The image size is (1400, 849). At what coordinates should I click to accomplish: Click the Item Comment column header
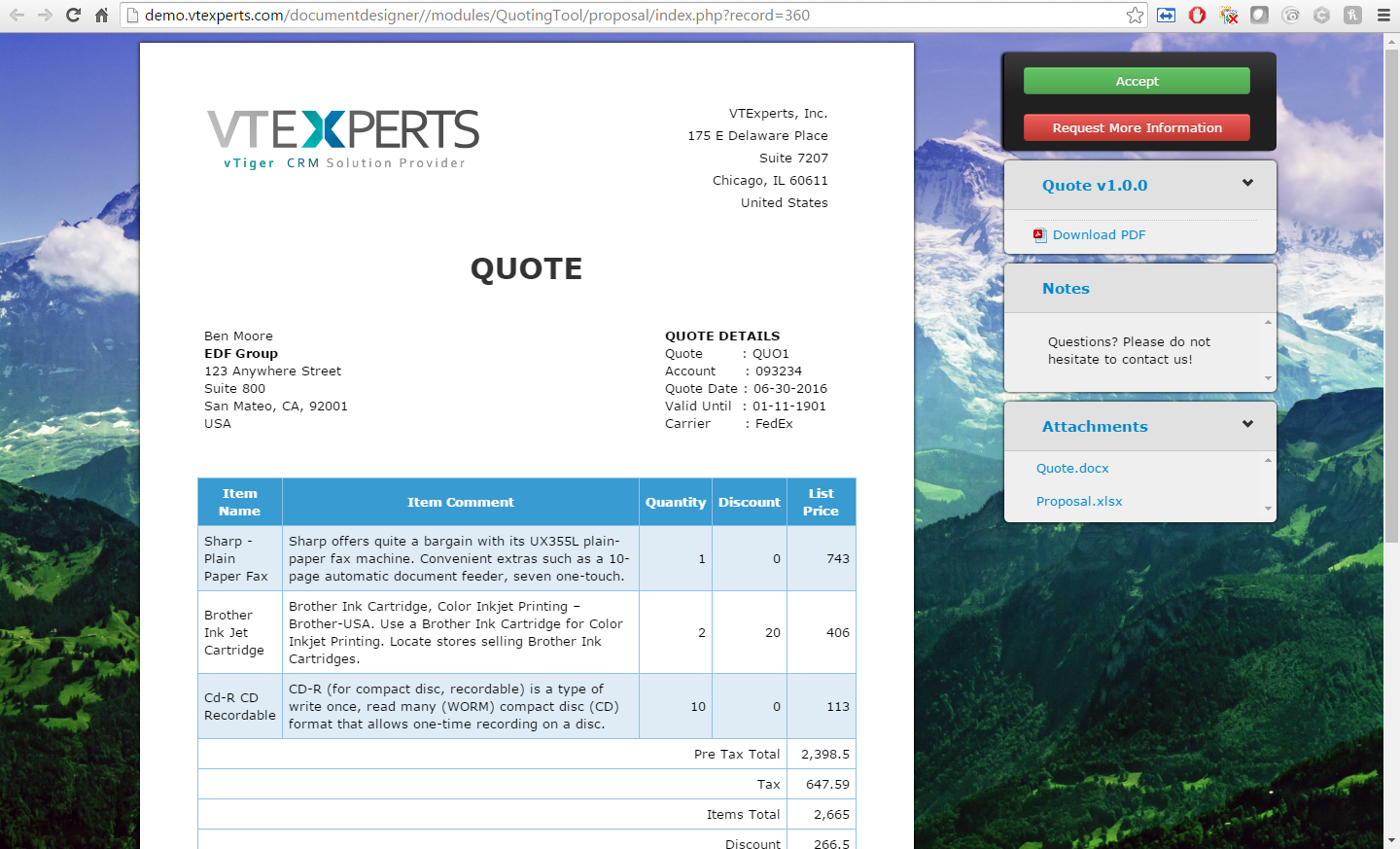click(x=461, y=502)
